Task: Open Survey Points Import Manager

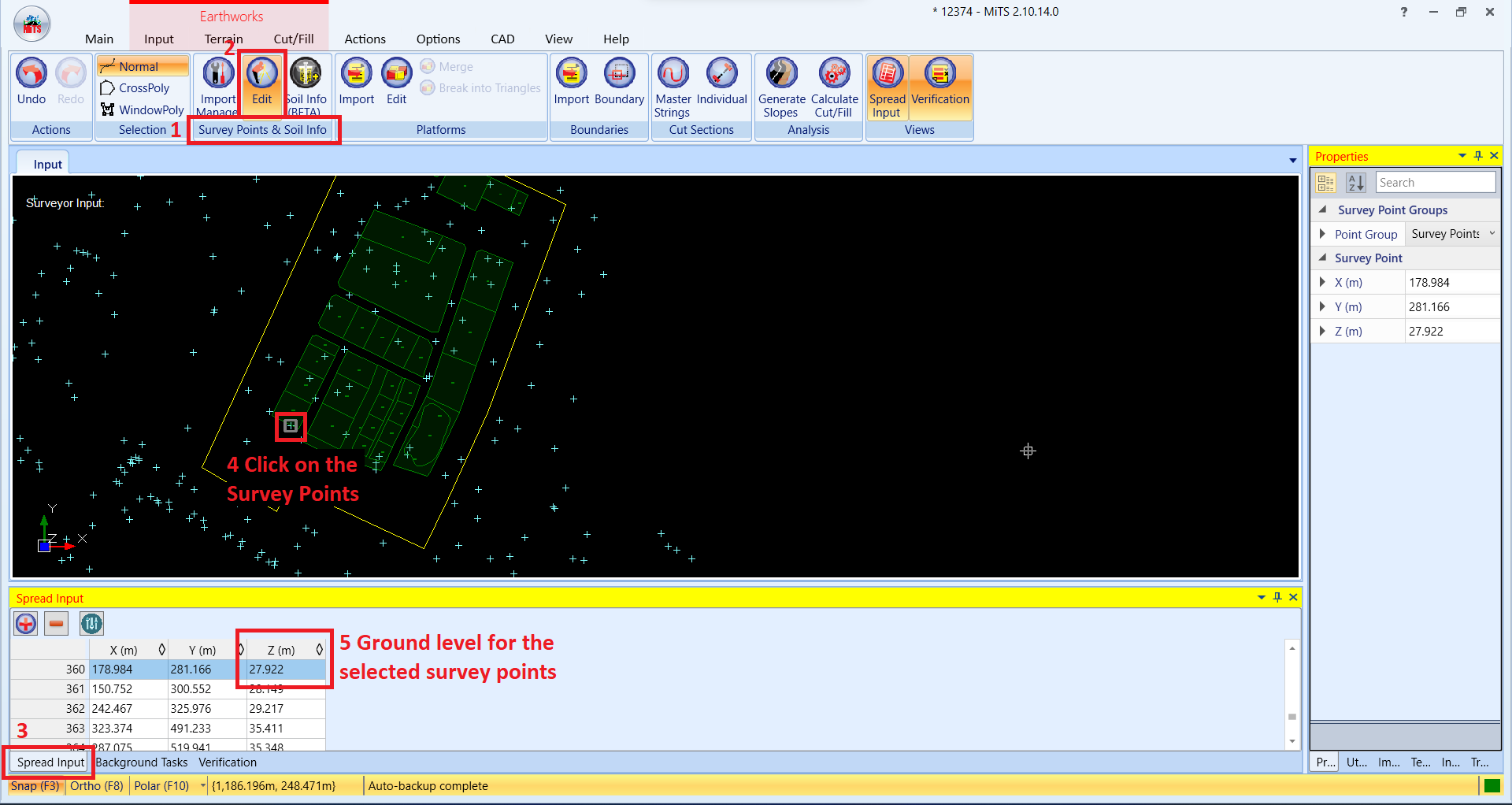Action: tap(218, 85)
